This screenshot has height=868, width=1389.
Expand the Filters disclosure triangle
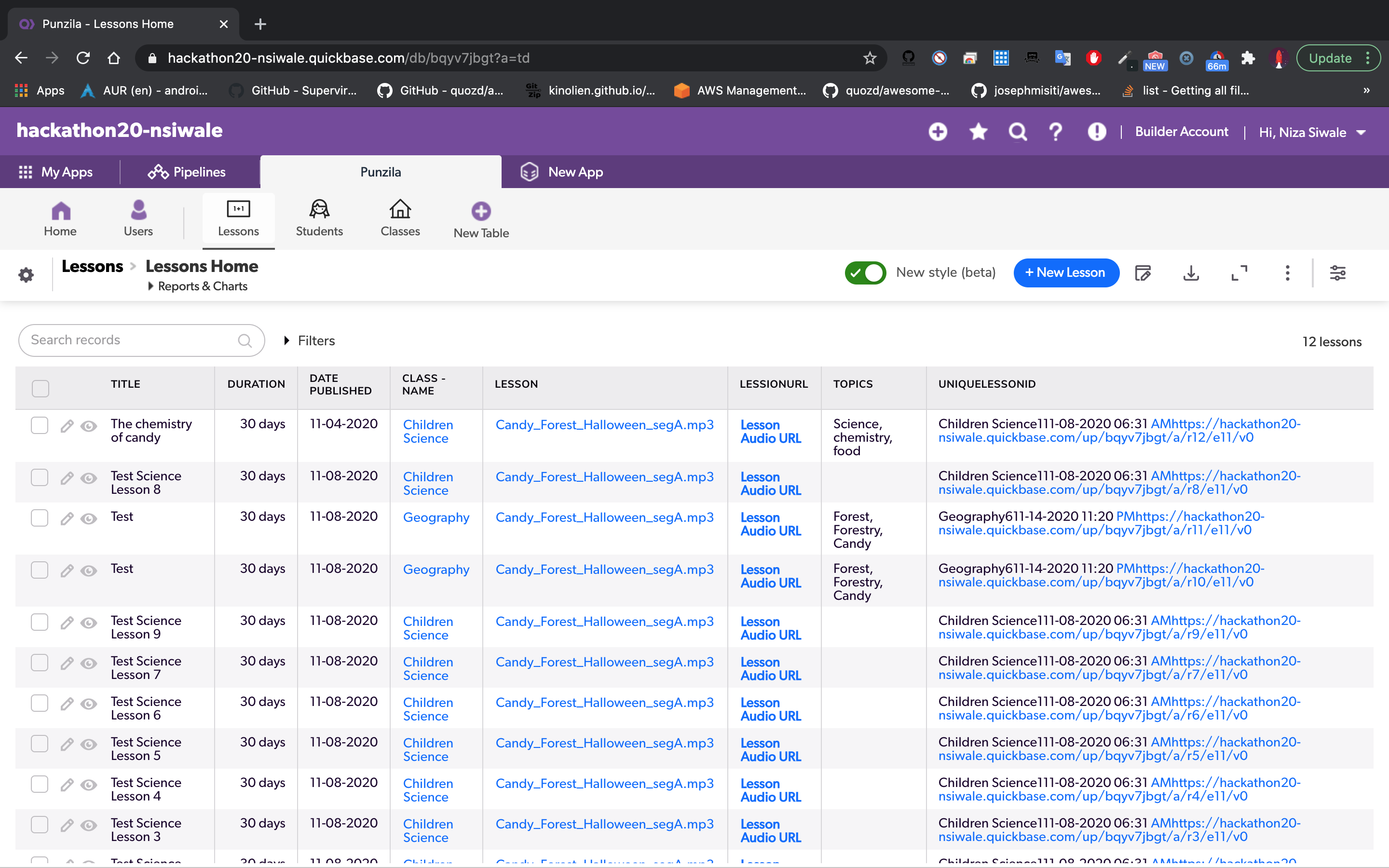click(287, 340)
